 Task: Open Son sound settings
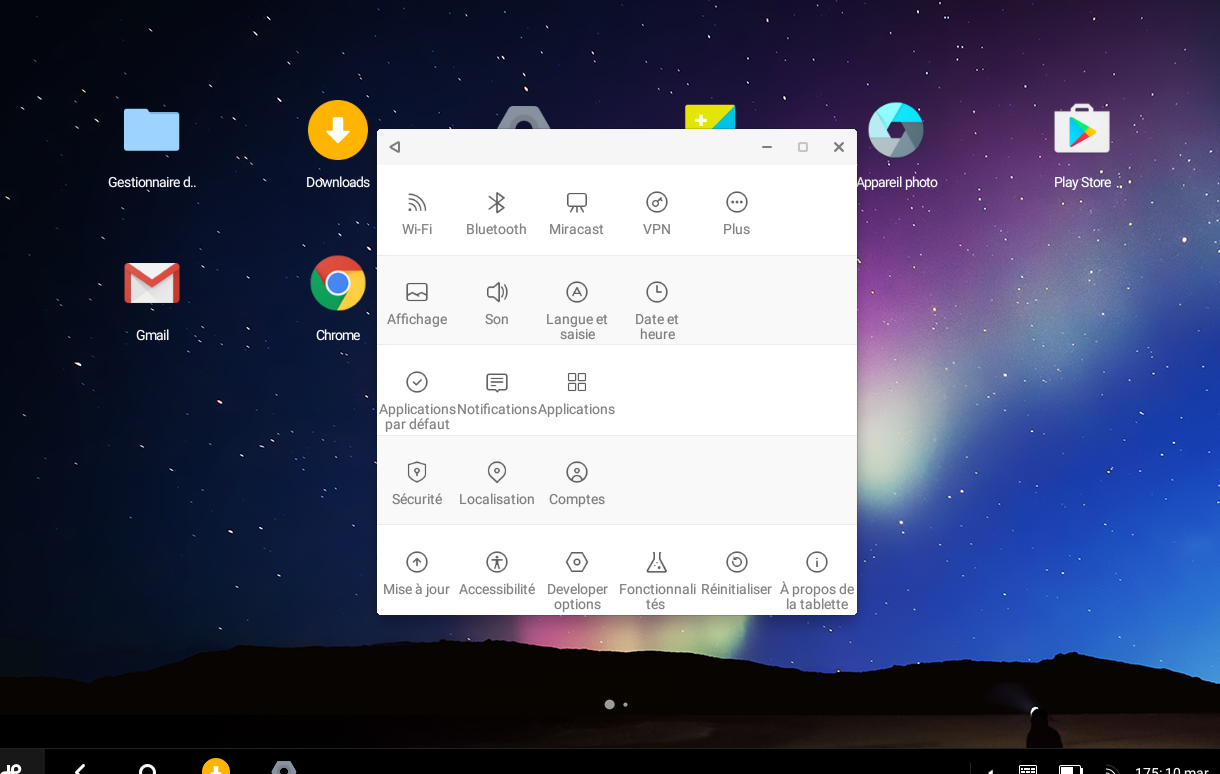click(496, 303)
